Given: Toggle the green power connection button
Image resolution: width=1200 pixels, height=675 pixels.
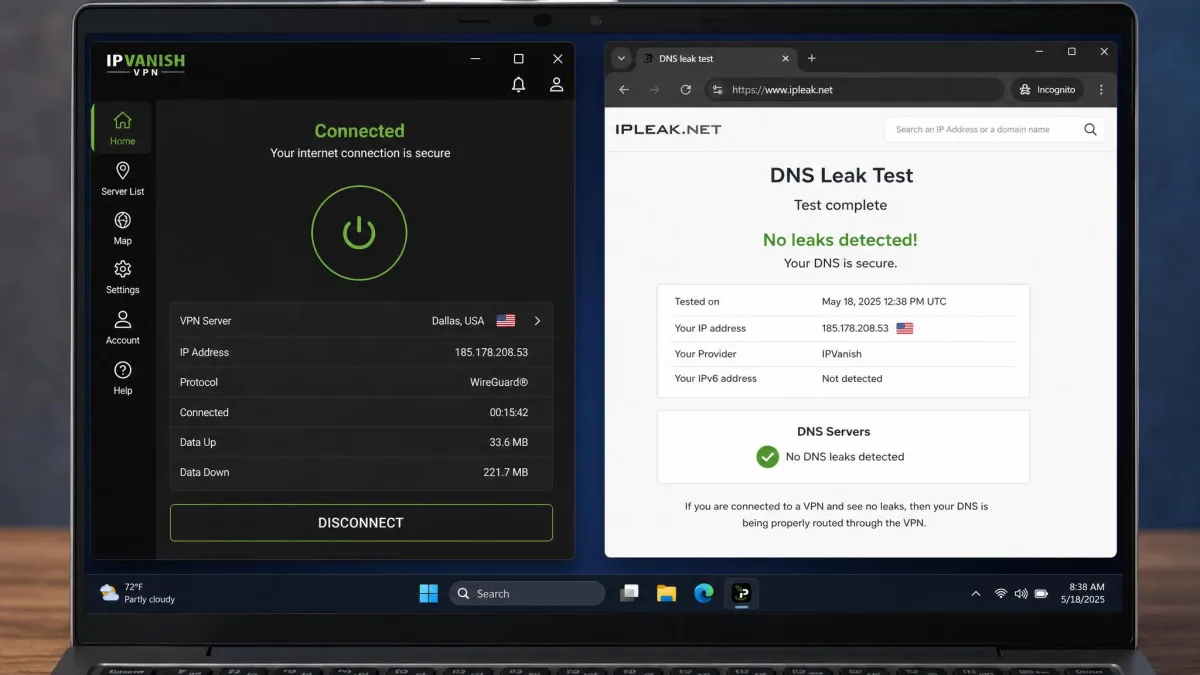Looking at the screenshot, I should (x=359, y=233).
